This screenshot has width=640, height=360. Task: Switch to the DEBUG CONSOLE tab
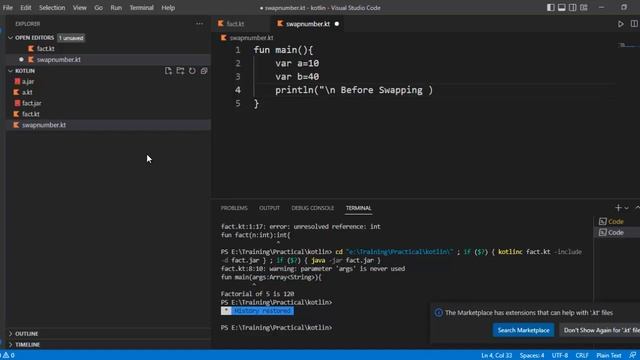point(313,208)
